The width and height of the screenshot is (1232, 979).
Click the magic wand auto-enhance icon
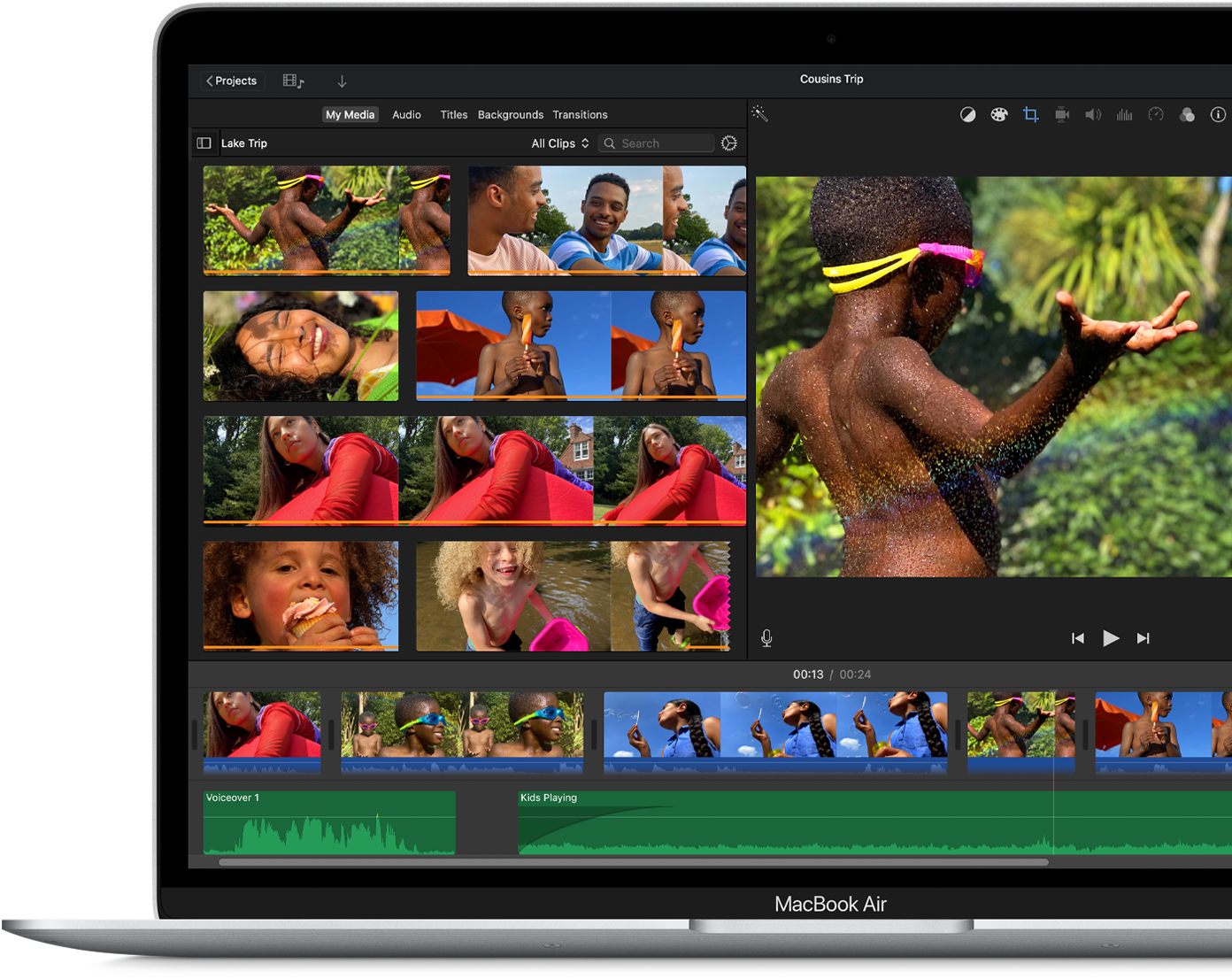(759, 113)
